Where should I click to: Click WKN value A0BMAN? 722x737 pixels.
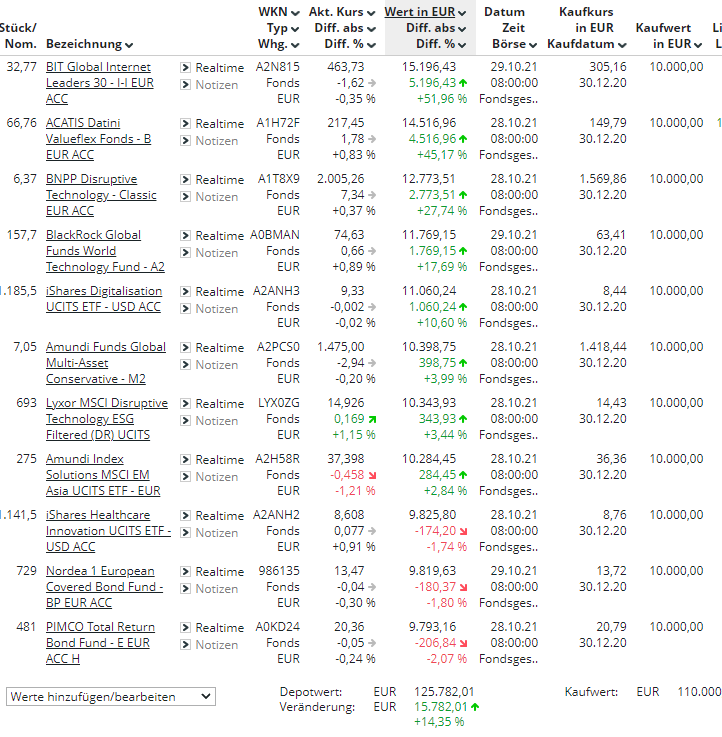point(275,235)
